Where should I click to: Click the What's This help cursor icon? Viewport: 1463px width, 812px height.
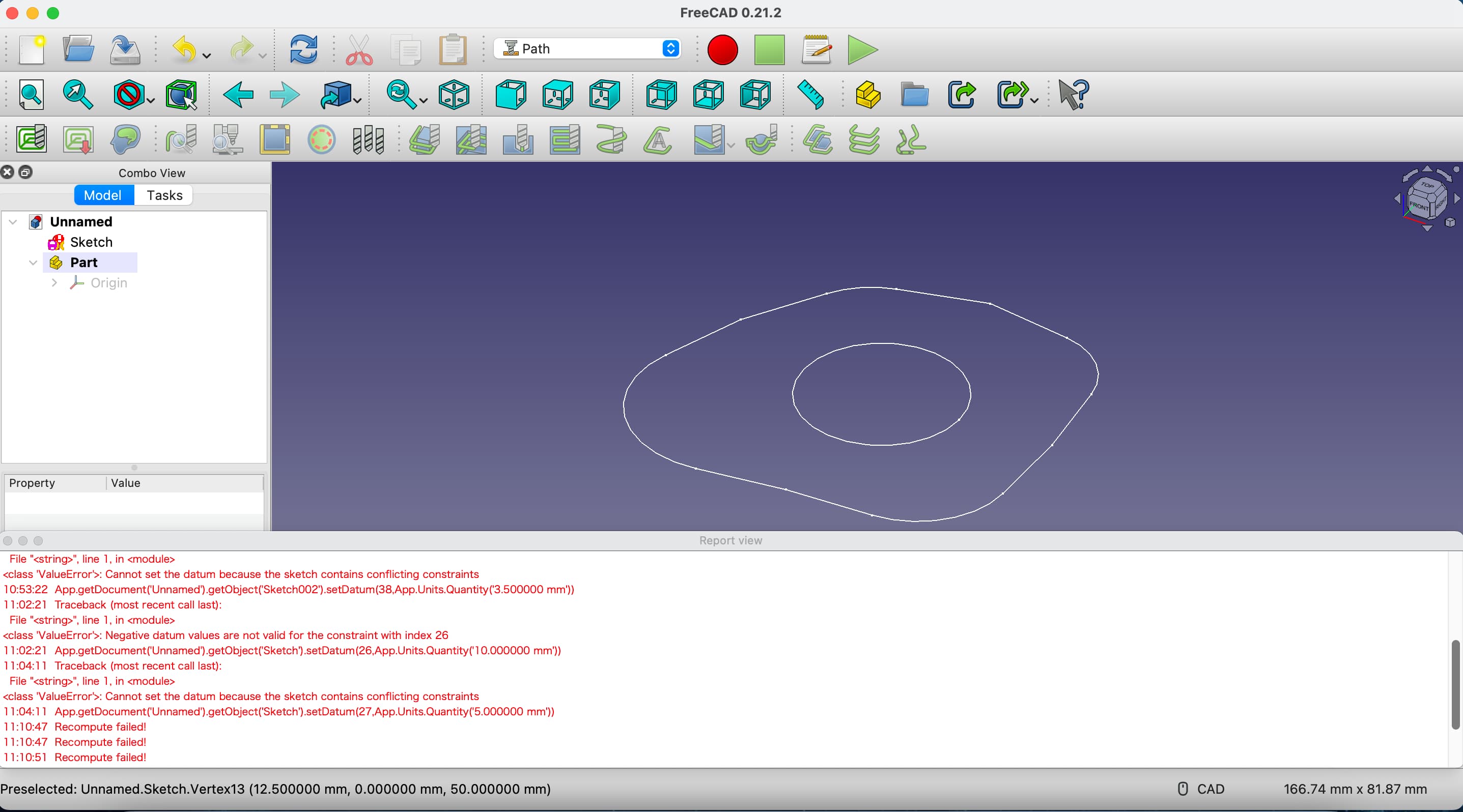(1074, 95)
